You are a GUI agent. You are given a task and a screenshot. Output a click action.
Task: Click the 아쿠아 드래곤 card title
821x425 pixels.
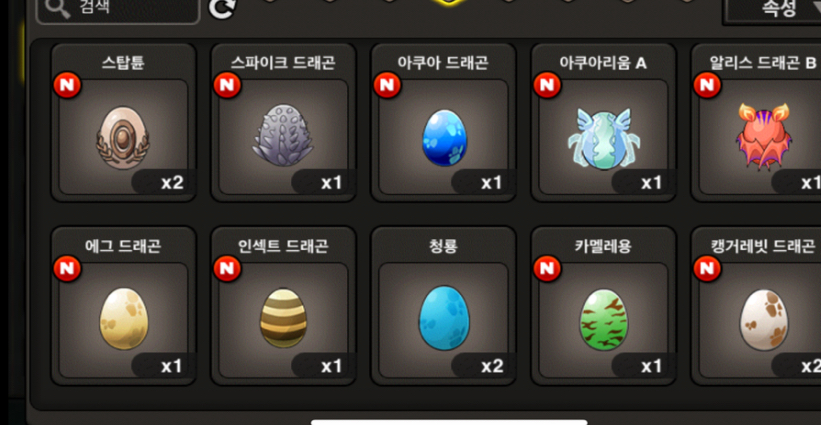click(x=443, y=63)
